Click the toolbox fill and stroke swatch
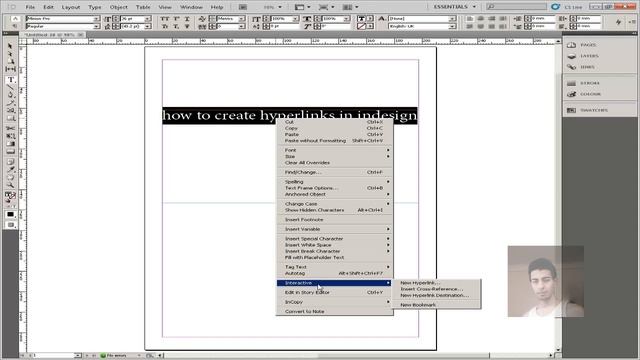The width and height of the screenshot is (640, 360). click(10, 196)
